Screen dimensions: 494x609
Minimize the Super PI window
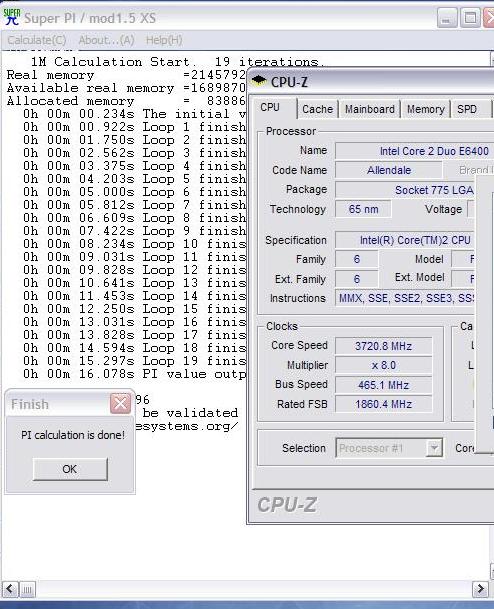pyautogui.click(x=447, y=18)
